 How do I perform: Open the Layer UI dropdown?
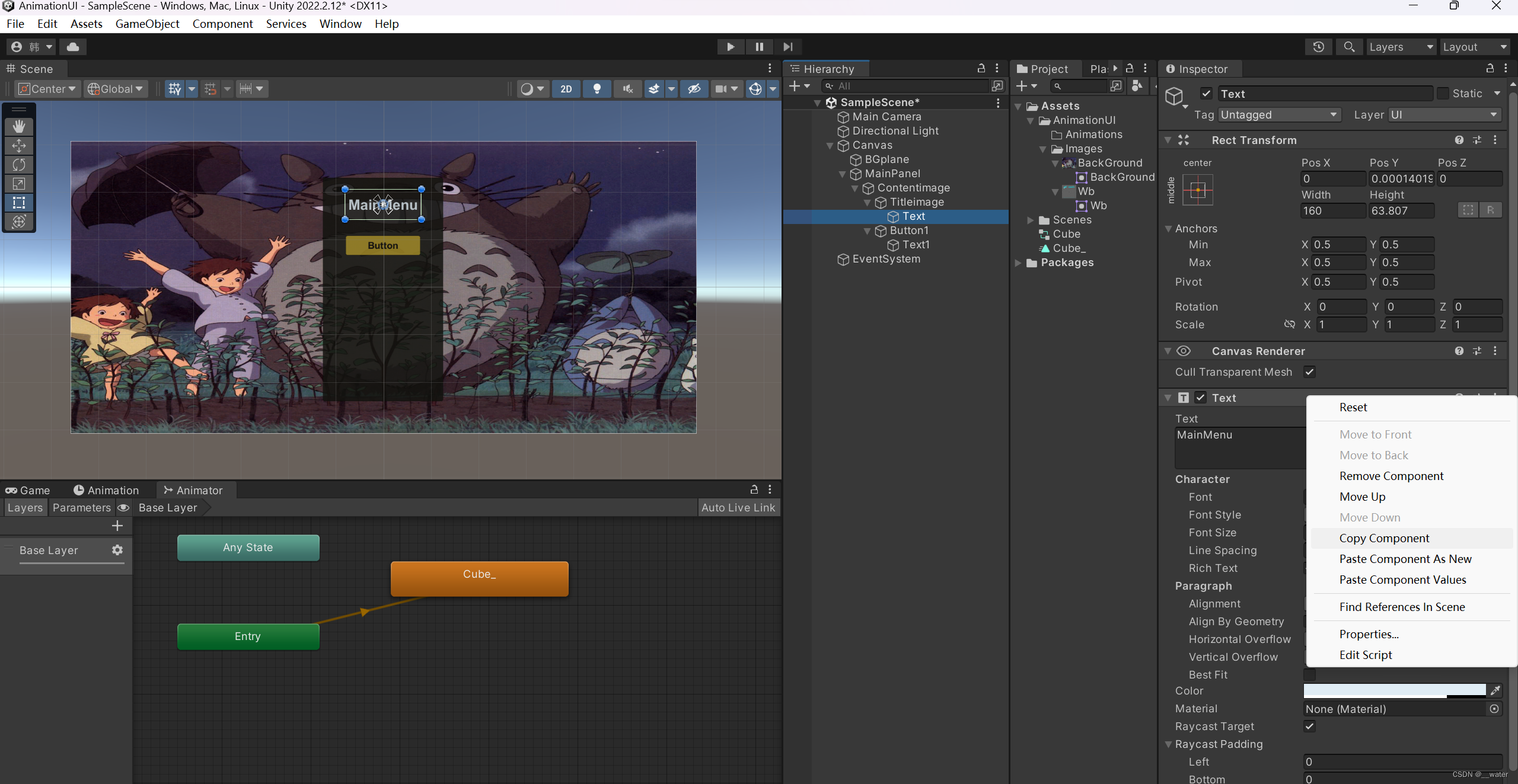pyautogui.click(x=1445, y=115)
